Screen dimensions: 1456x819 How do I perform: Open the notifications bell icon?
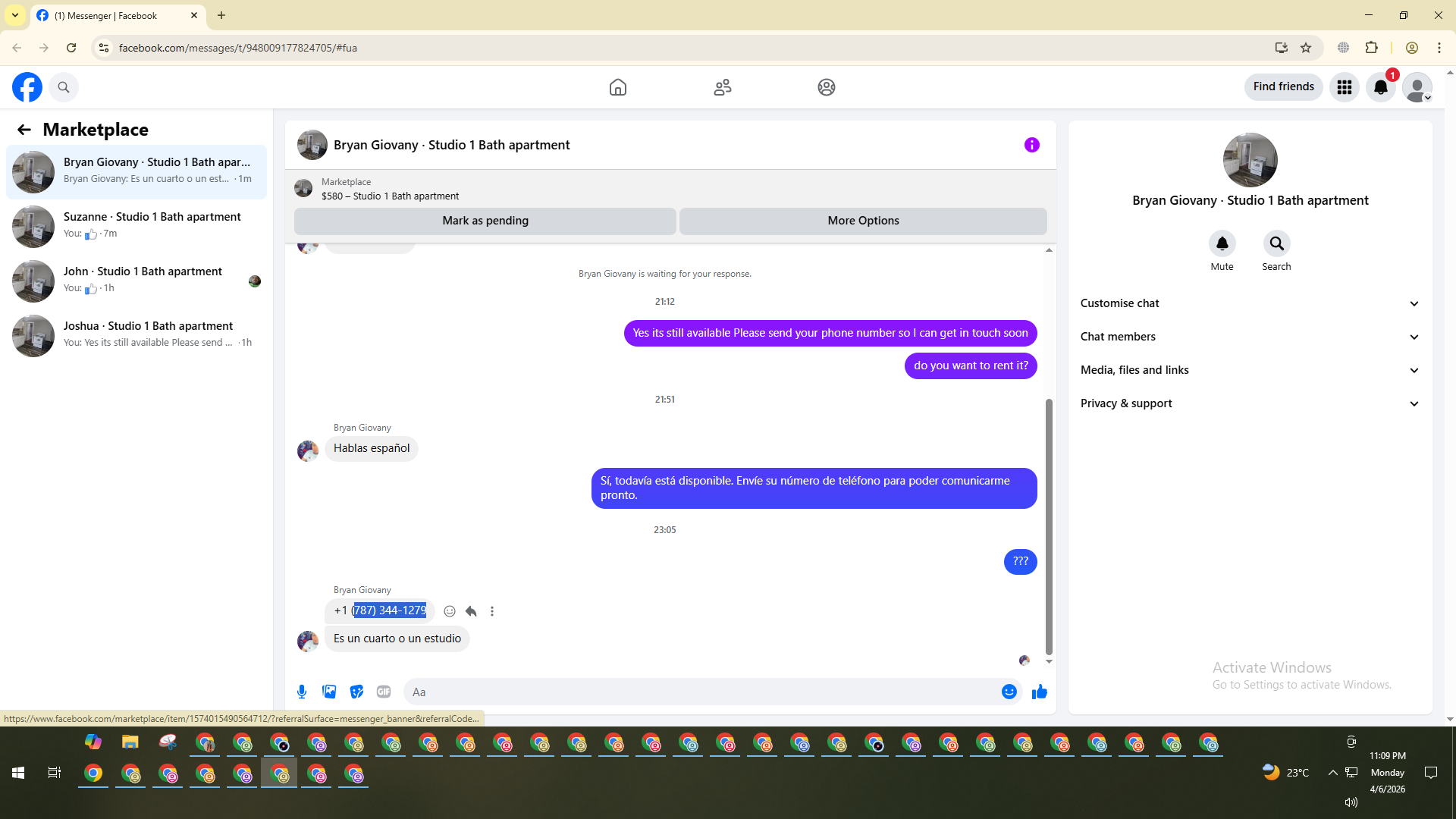(x=1381, y=87)
